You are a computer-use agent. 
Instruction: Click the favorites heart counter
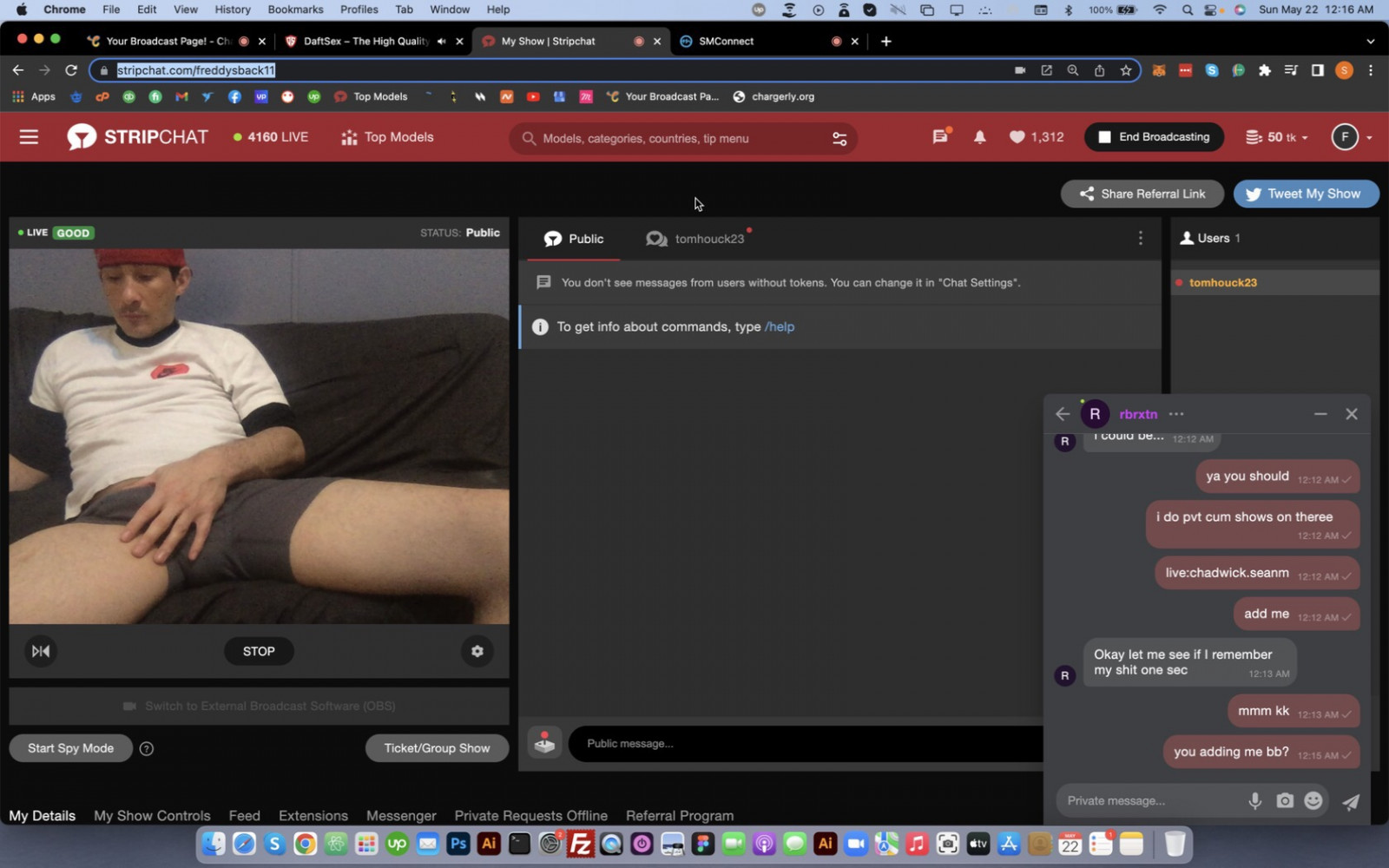point(1036,137)
